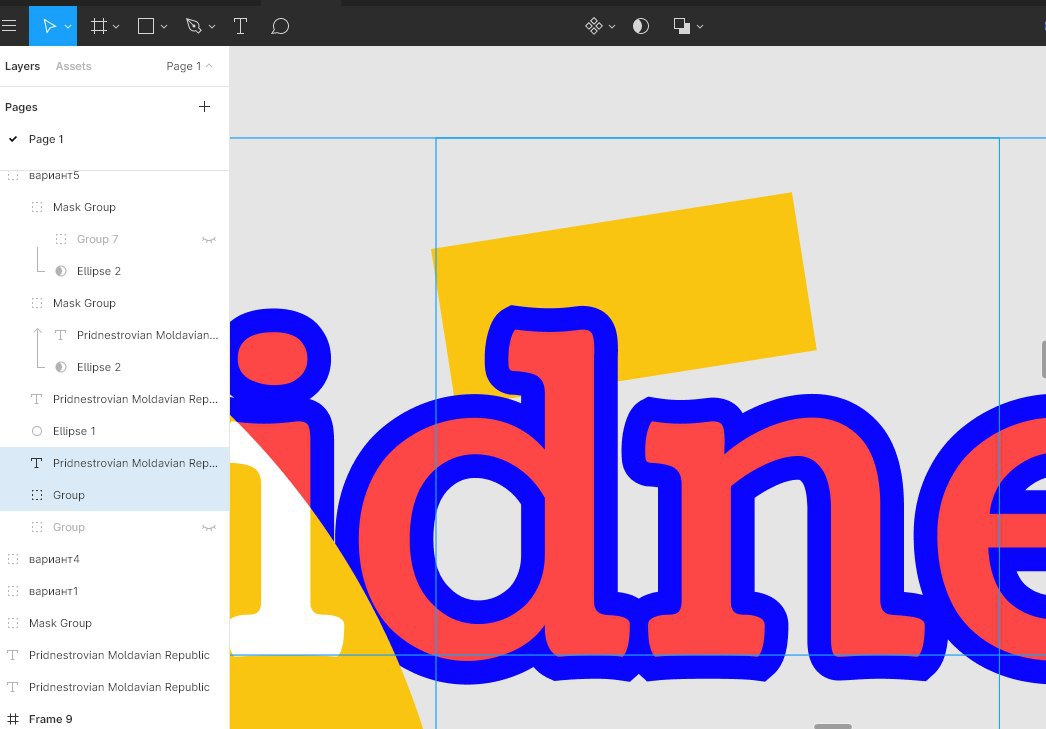Expand the shape tools dropdown
Screen dimensions: 1046x729
coord(164,27)
